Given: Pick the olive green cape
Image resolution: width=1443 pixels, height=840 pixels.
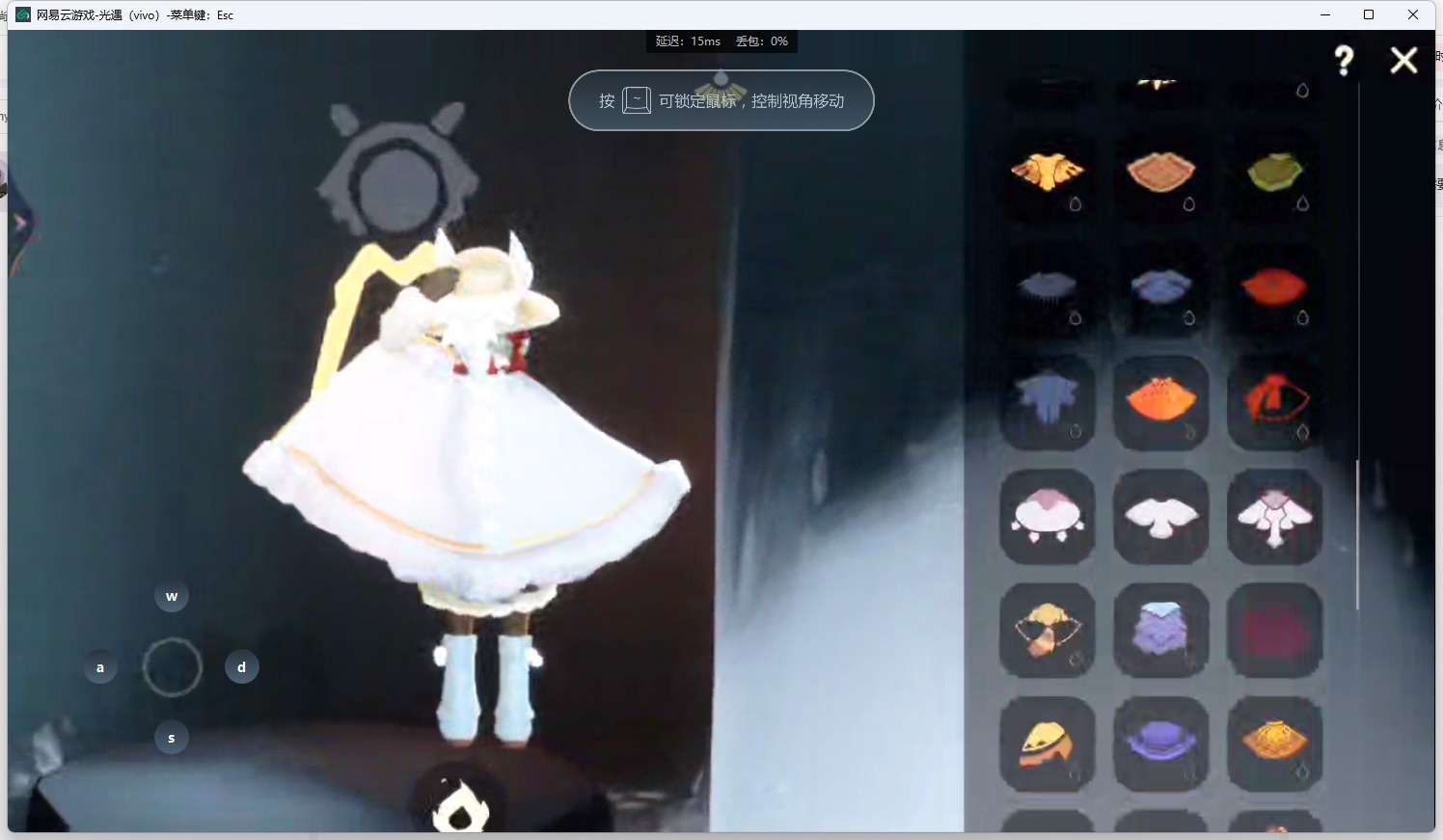Looking at the screenshot, I should pos(1275,174).
